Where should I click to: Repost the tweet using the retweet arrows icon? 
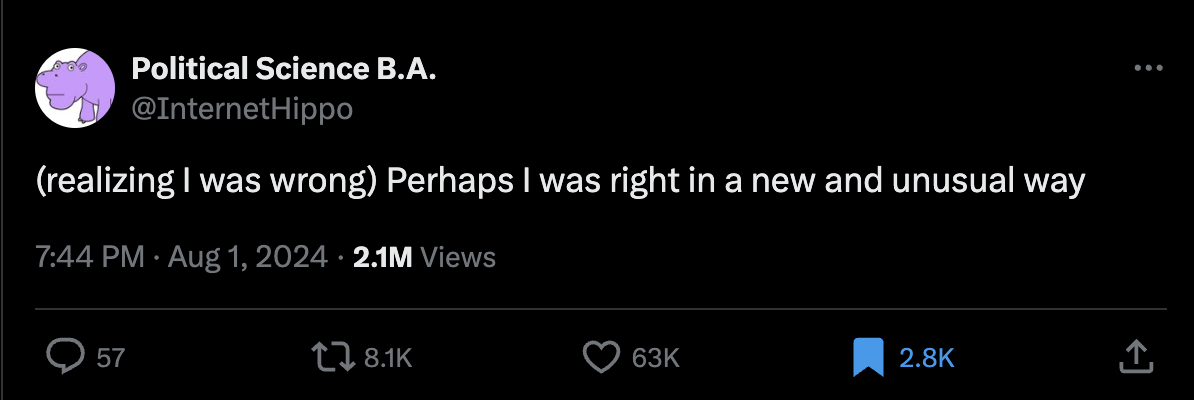[334, 357]
